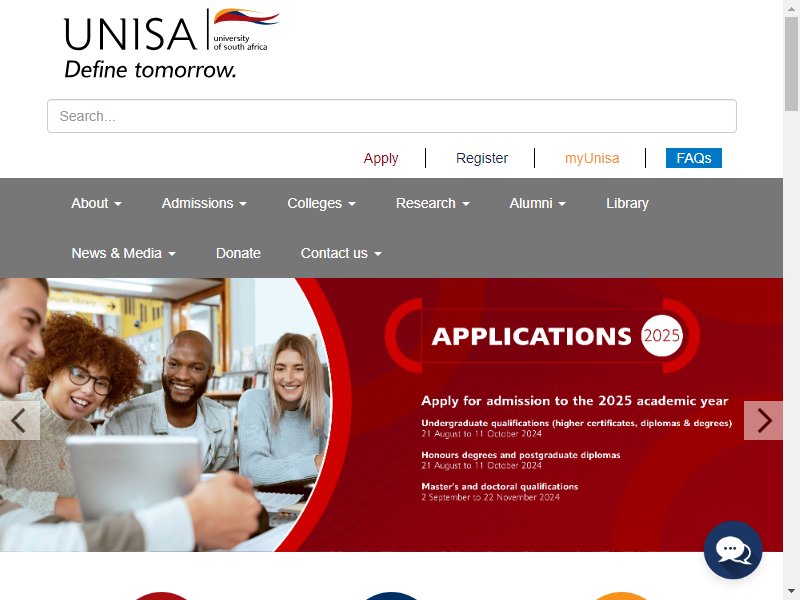Click the vertical scrollbar thumb

(x=791, y=63)
